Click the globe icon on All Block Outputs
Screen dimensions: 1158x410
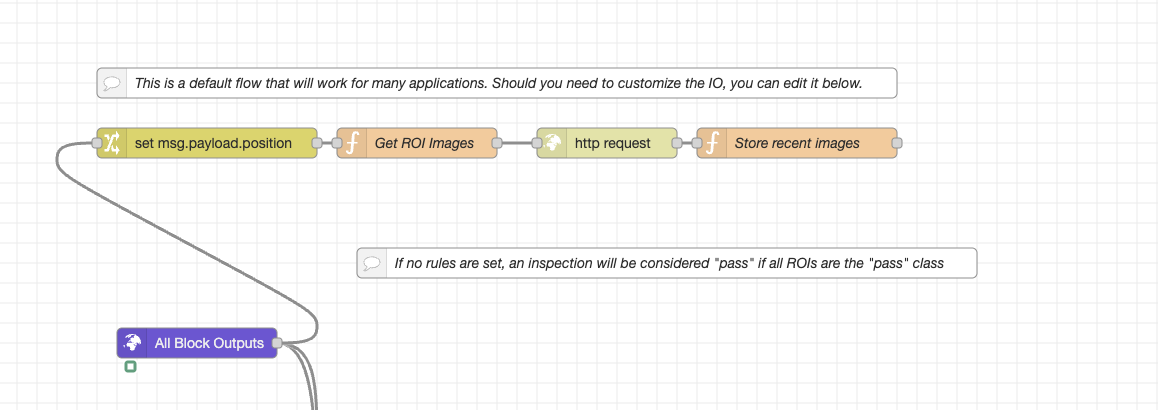[132, 343]
